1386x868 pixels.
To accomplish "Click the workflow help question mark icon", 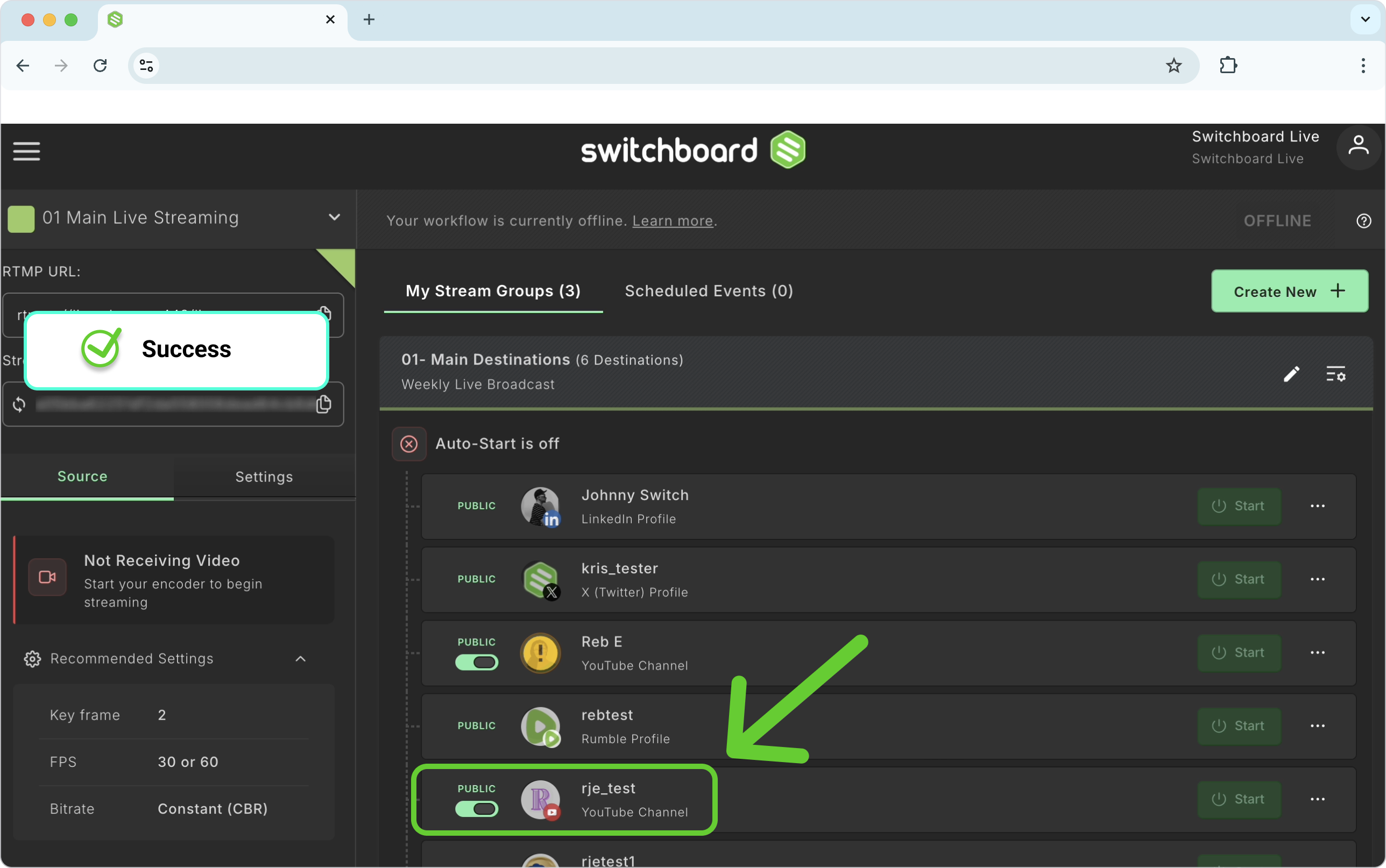I will coord(1363,221).
